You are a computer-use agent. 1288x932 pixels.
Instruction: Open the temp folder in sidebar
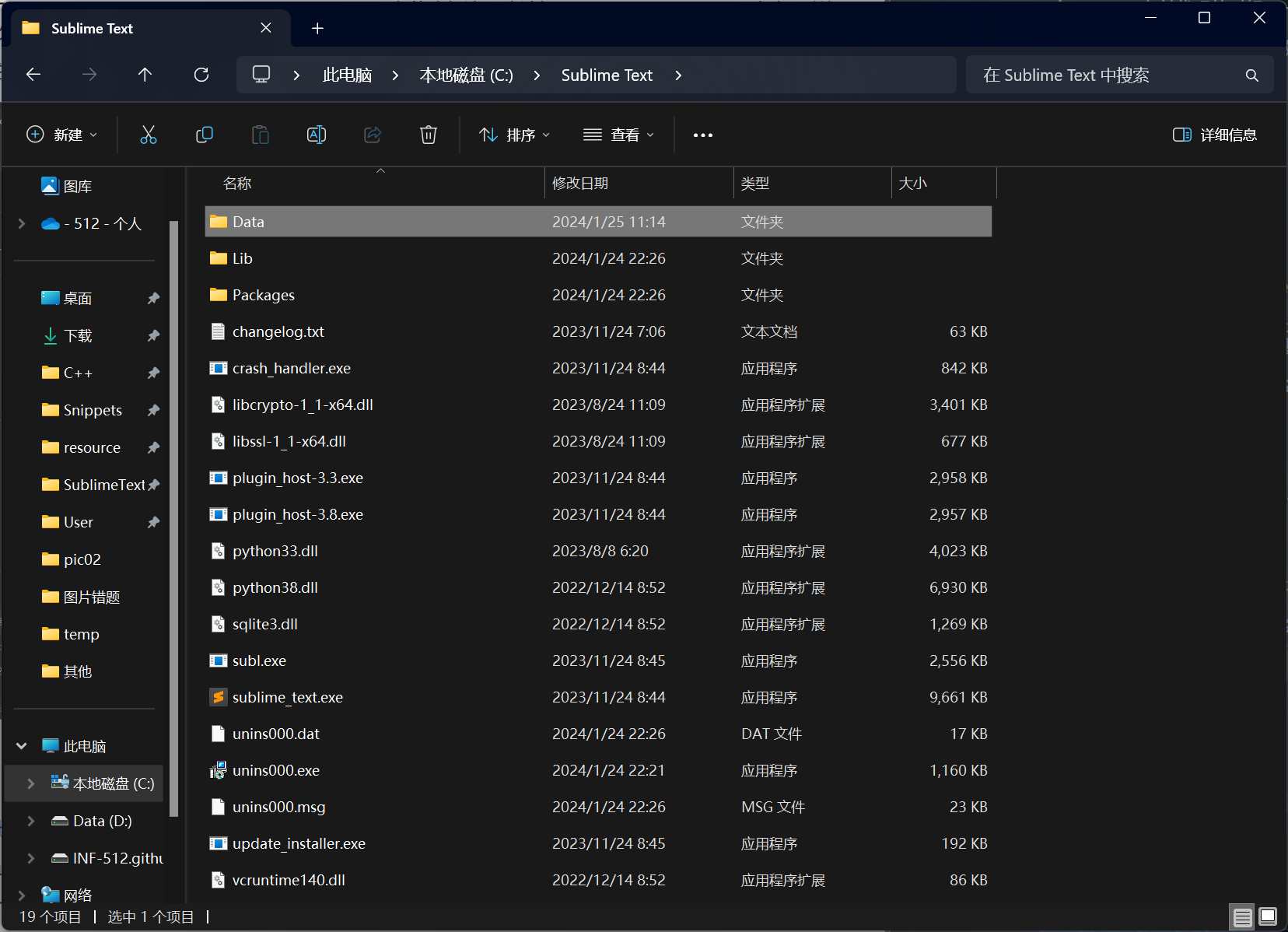[71, 634]
